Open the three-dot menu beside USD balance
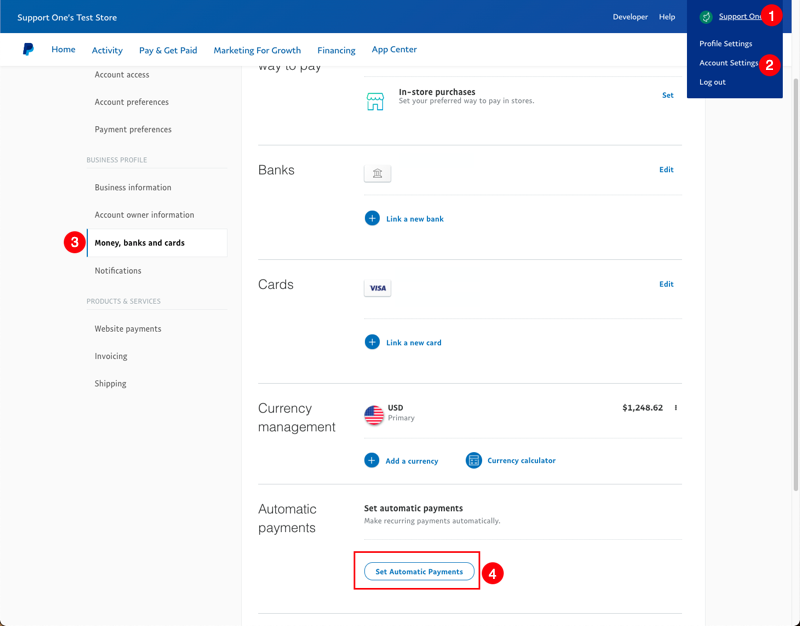 coord(676,408)
